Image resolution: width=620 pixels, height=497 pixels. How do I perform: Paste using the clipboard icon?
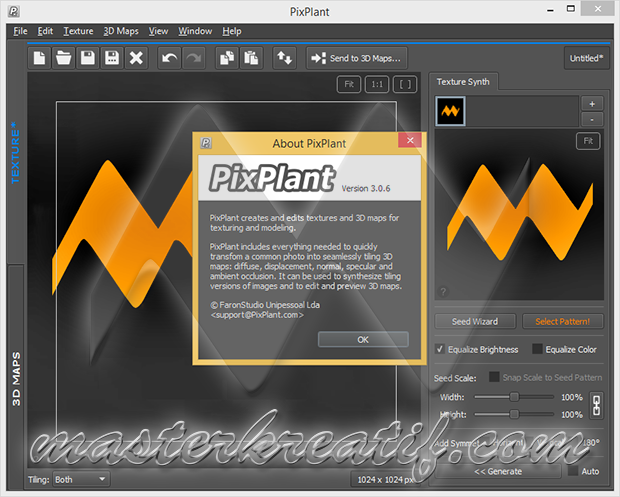click(251, 58)
